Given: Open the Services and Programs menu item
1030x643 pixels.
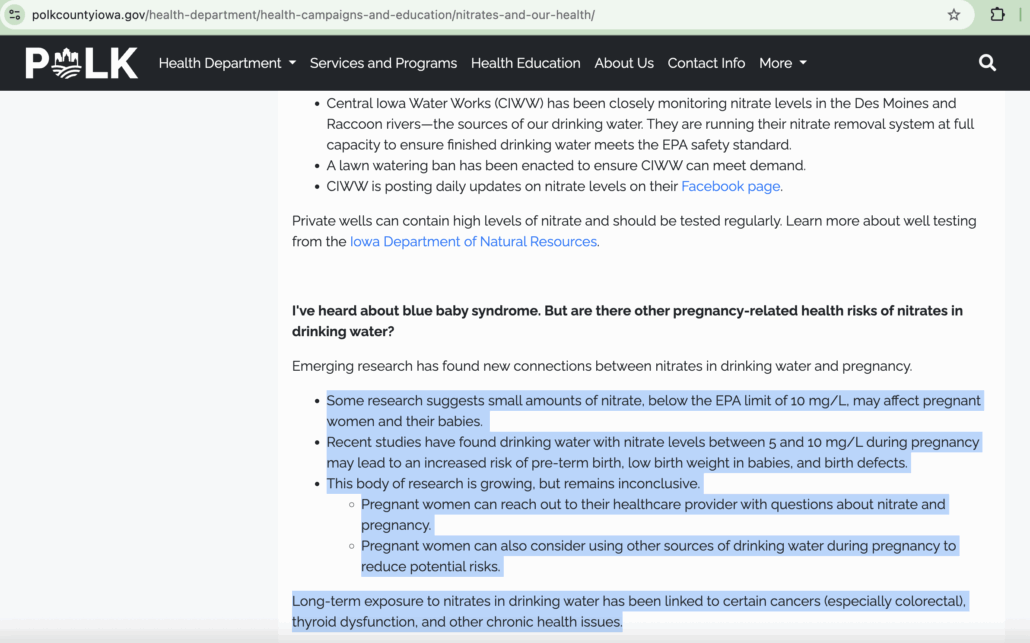Looking at the screenshot, I should [x=383, y=63].
